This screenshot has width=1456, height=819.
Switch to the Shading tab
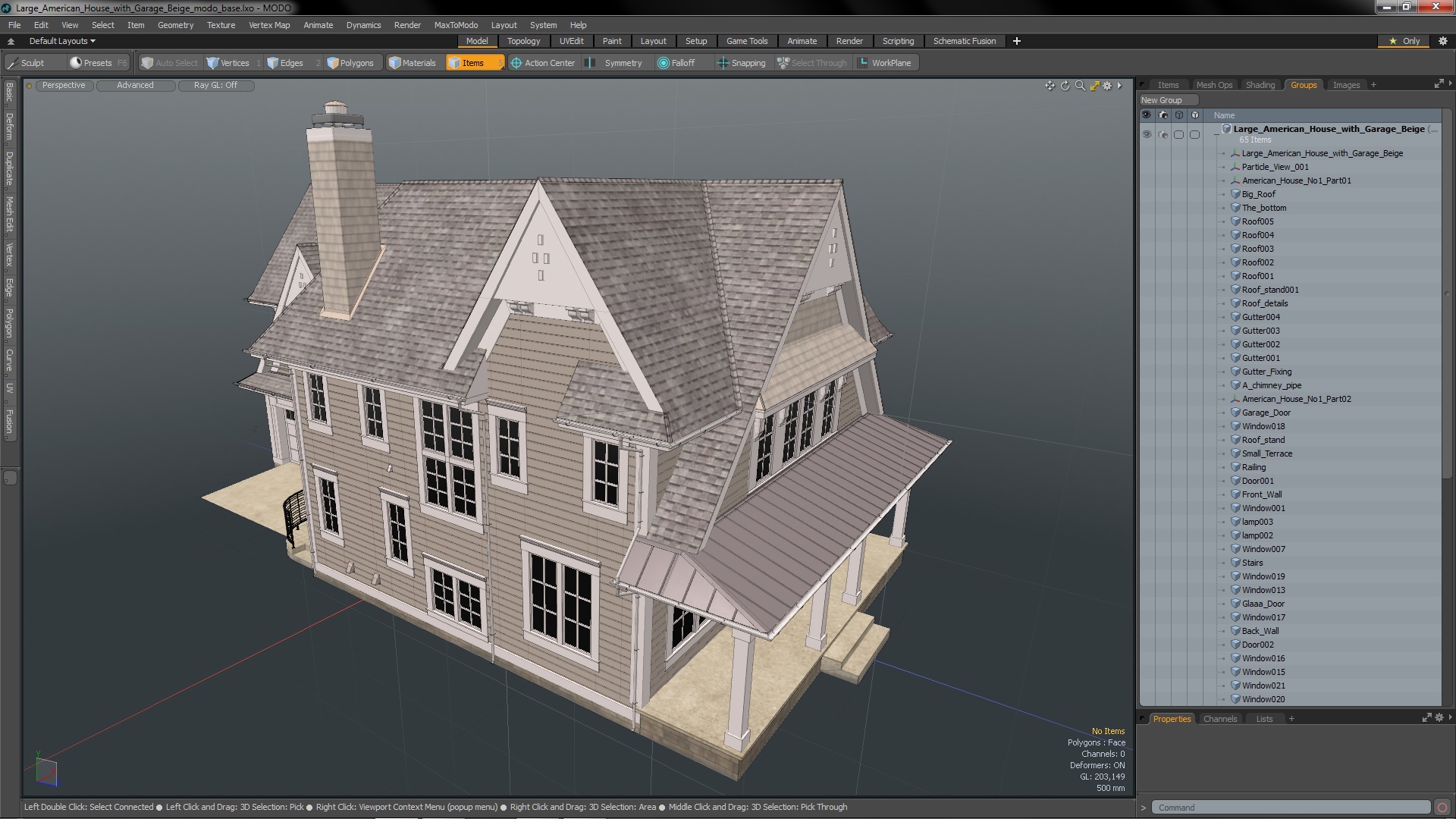(x=1260, y=85)
